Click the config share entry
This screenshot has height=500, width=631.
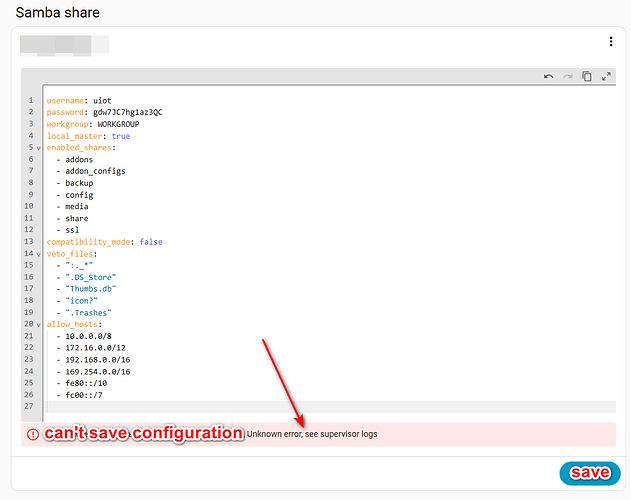(x=79, y=195)
